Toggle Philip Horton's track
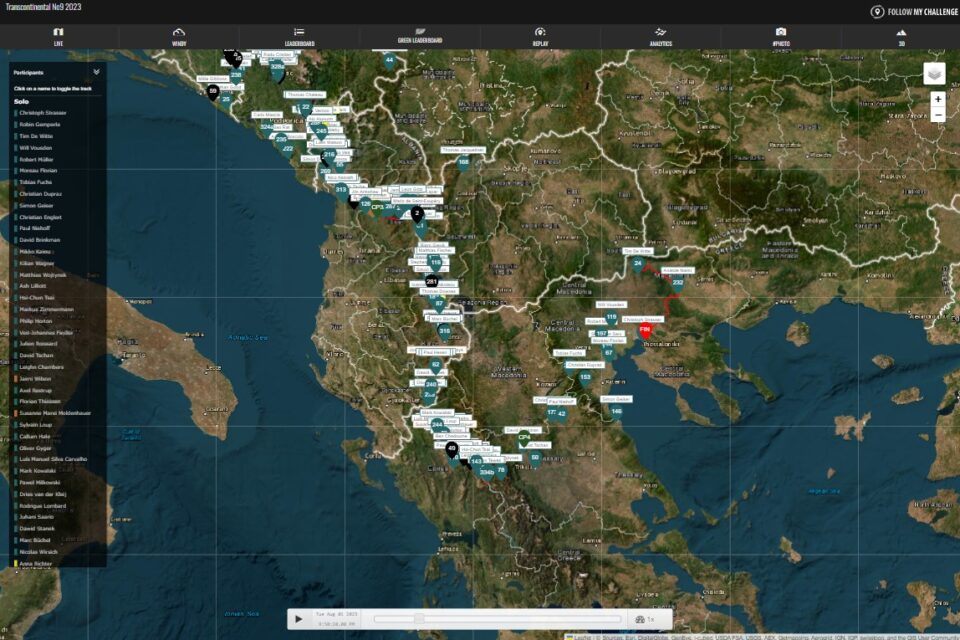 pos(36,321)
